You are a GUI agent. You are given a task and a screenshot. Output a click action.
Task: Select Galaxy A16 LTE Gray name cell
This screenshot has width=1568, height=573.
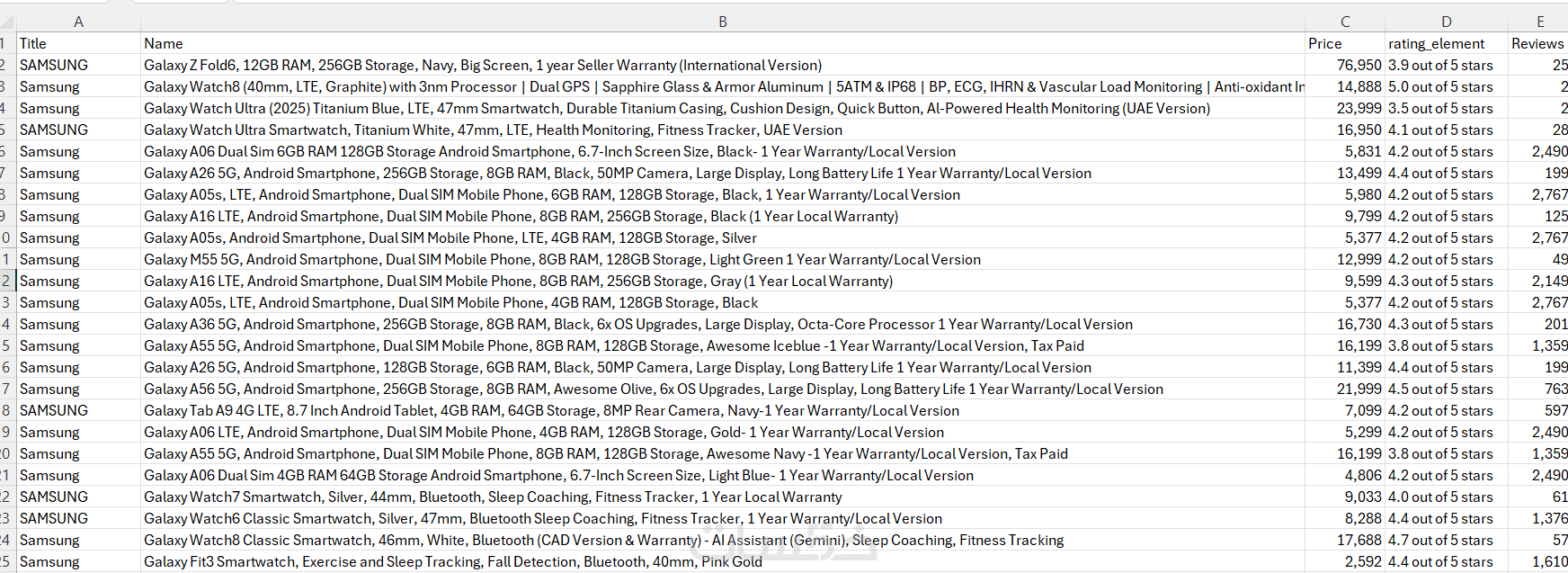723,281
